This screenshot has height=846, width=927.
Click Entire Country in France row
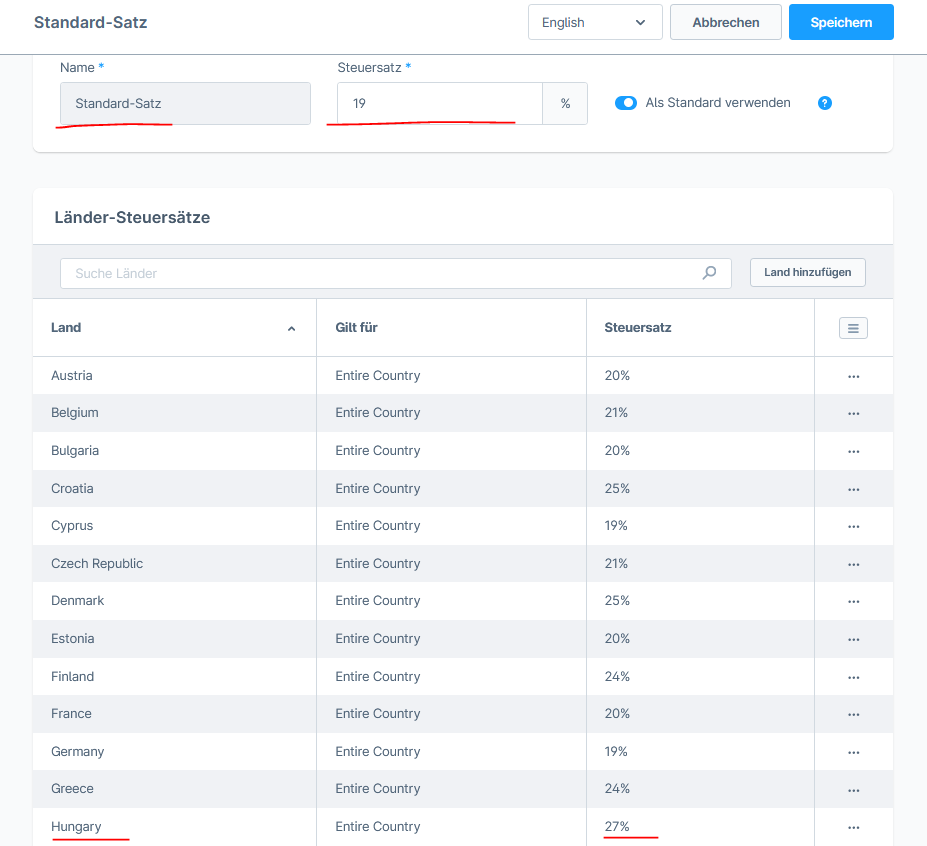(378, 714)
